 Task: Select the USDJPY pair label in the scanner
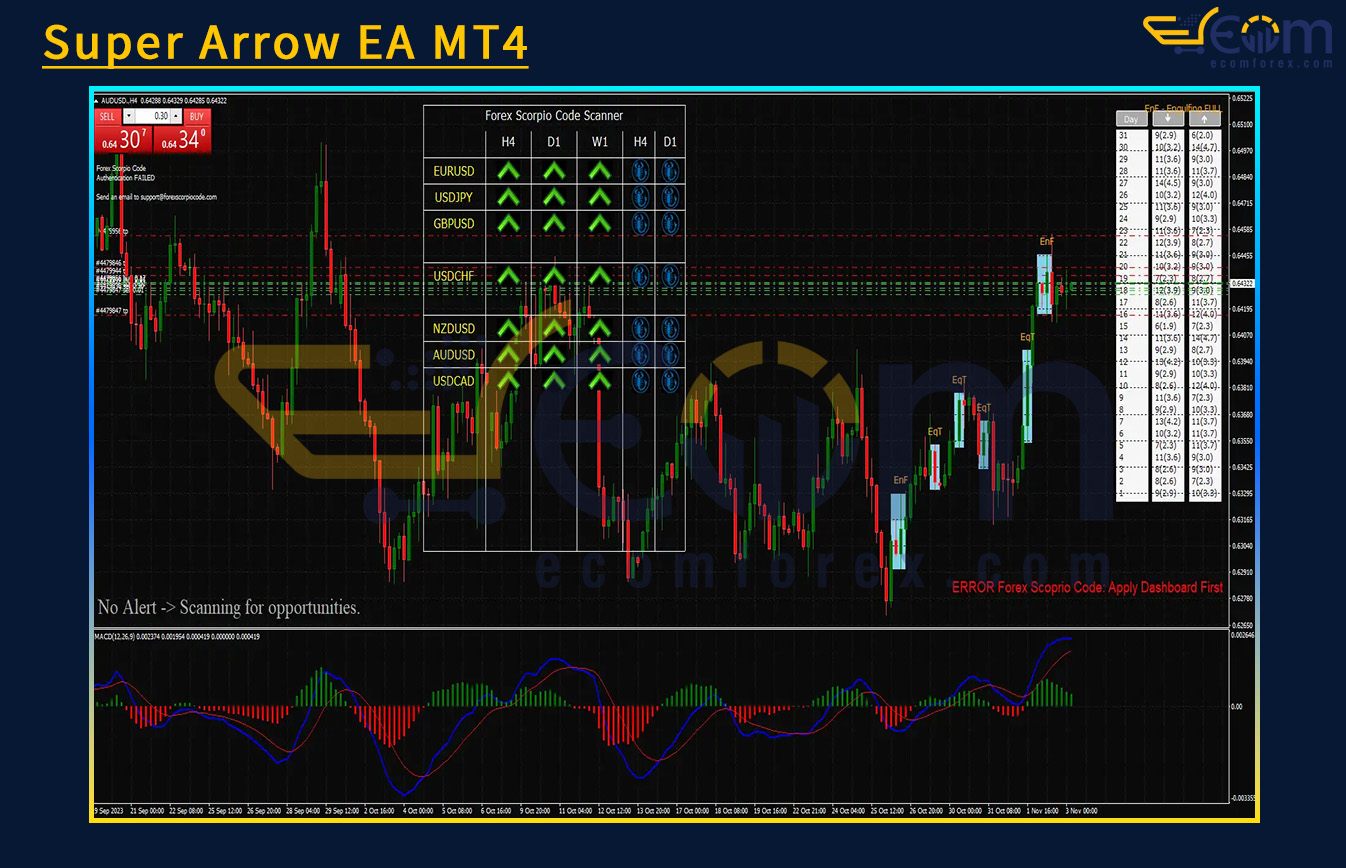coord(454,198)
